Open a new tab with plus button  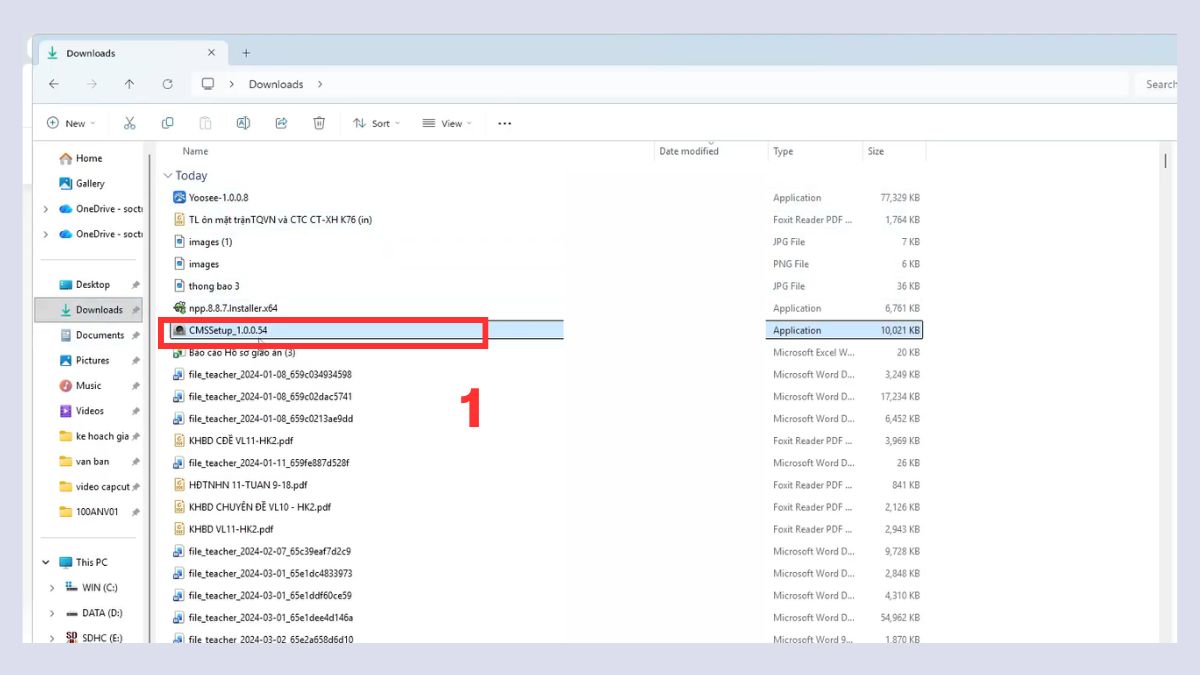pyautogui.click(x=246, y=53)
